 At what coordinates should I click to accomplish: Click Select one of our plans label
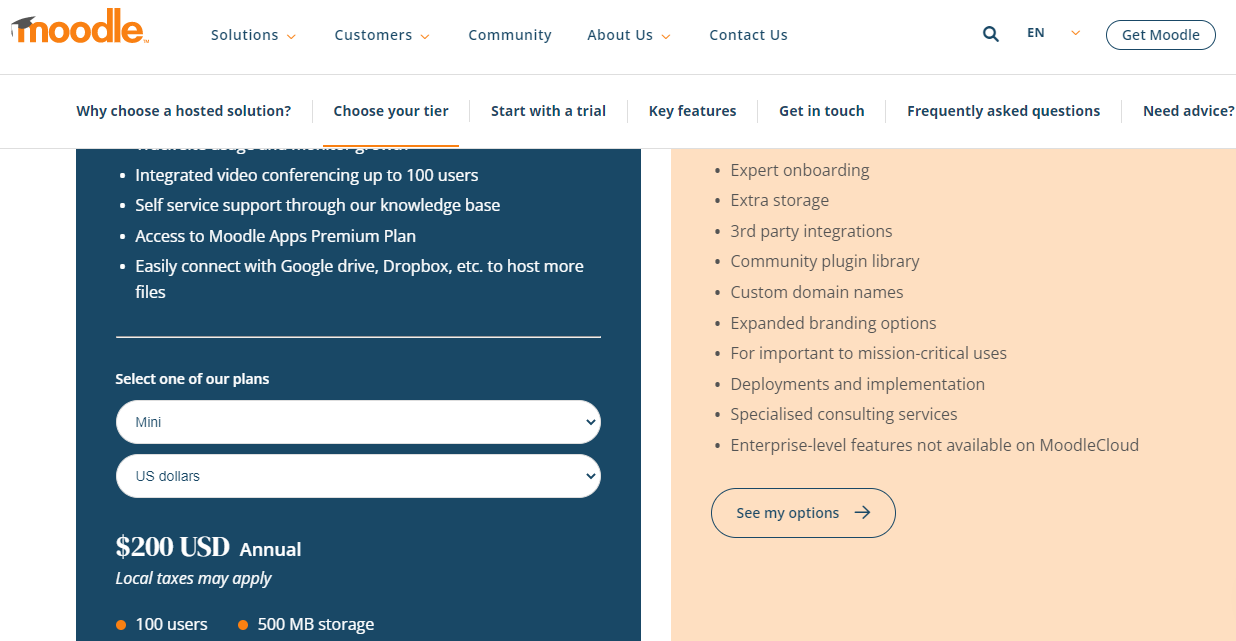tap(192, 379)
